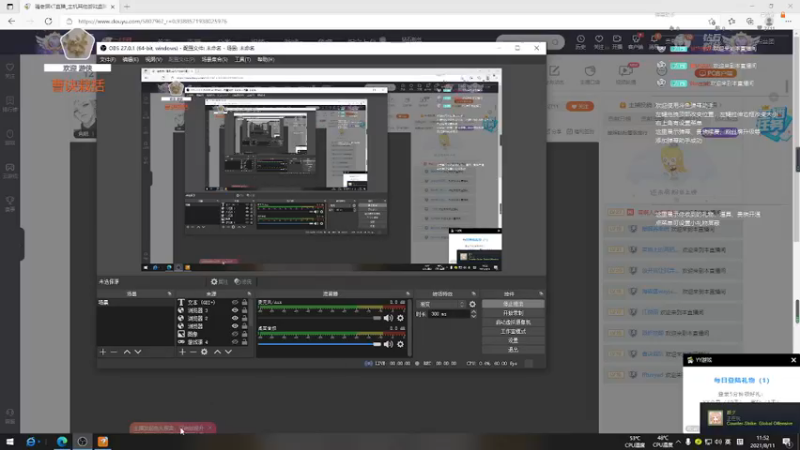Open scene transition properties gear
The width and height of the screenshot is (800, 450).
point(472,304)
